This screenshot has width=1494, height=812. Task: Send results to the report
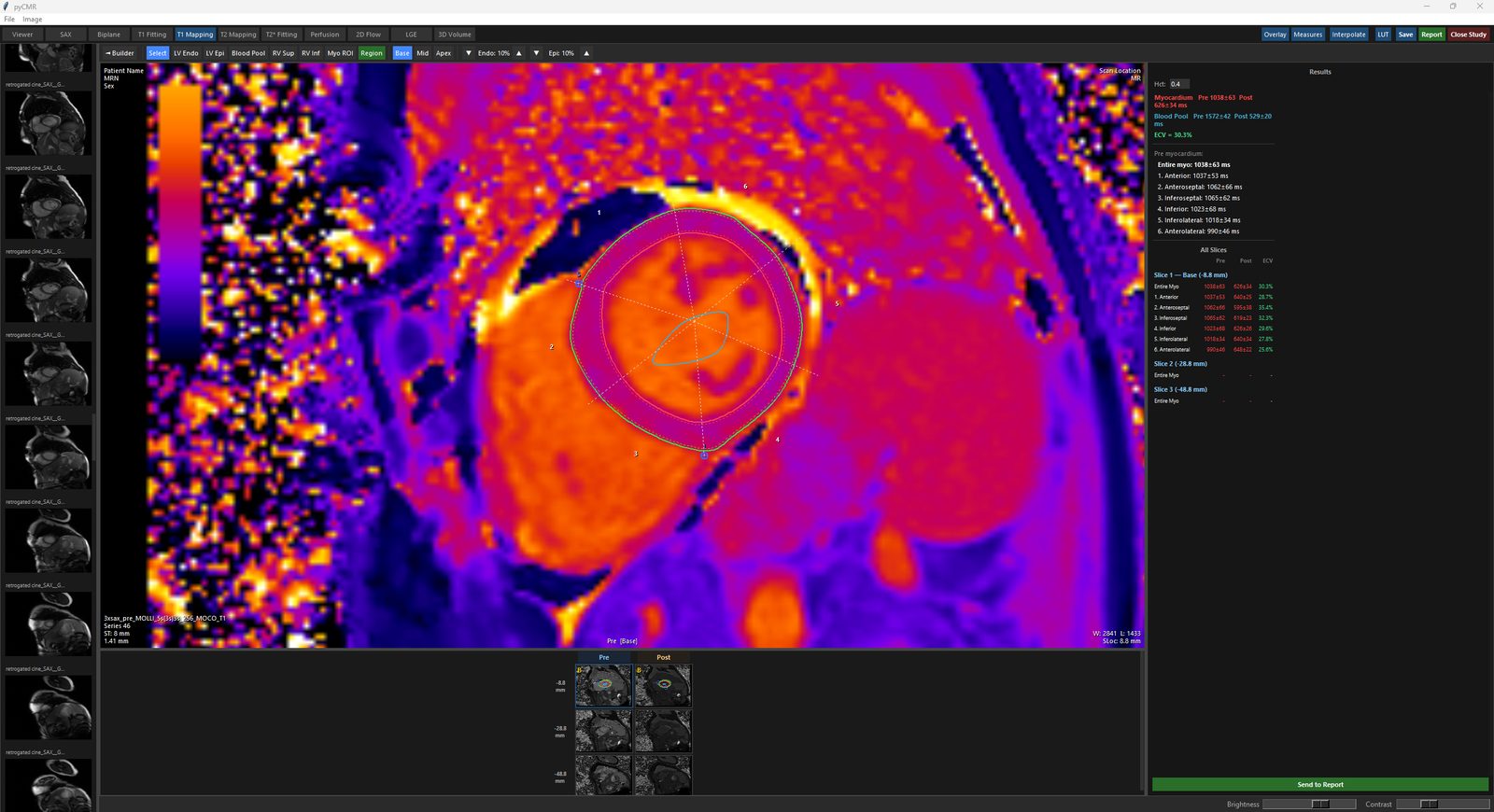pyautogui.click(x=1320, y=785)
